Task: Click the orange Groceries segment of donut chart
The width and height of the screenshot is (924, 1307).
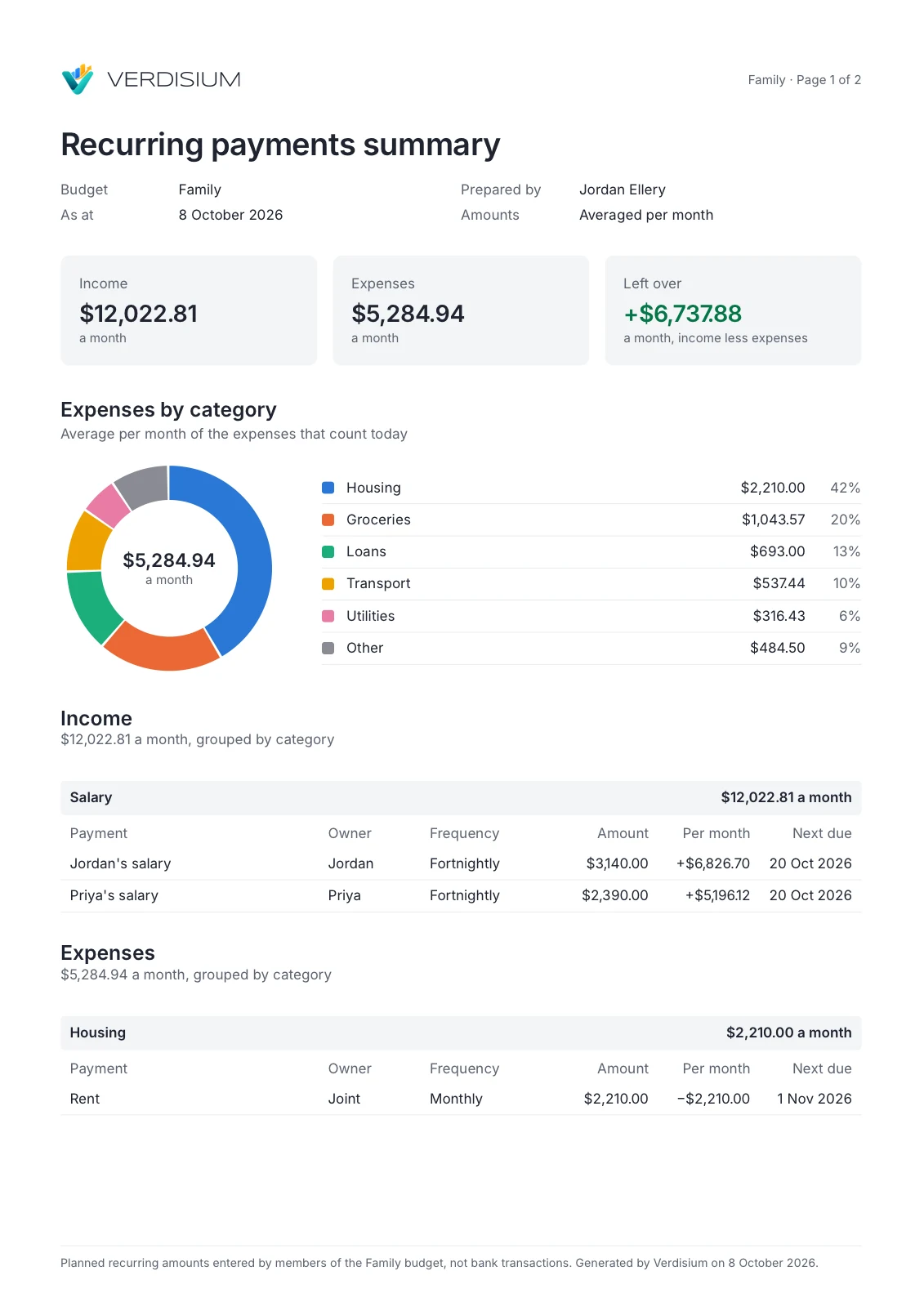Action: (163, 650)
